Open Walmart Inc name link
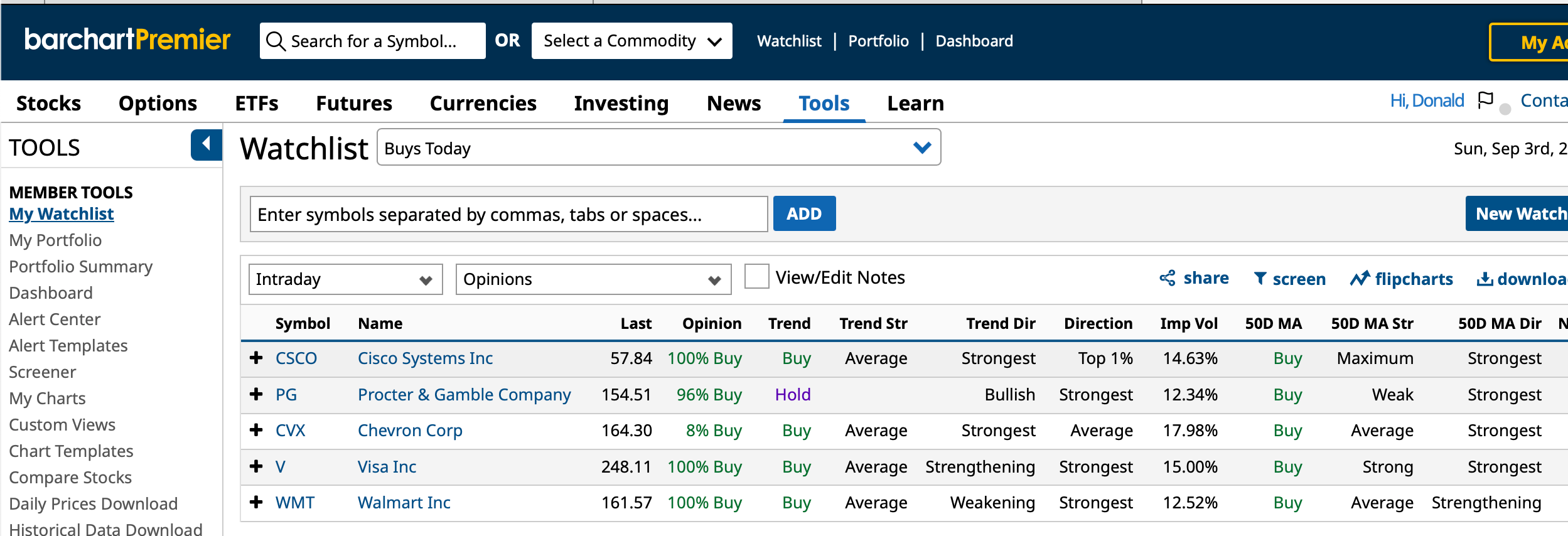This screenshot has width=1568, height=536. (x=404, y=502)
